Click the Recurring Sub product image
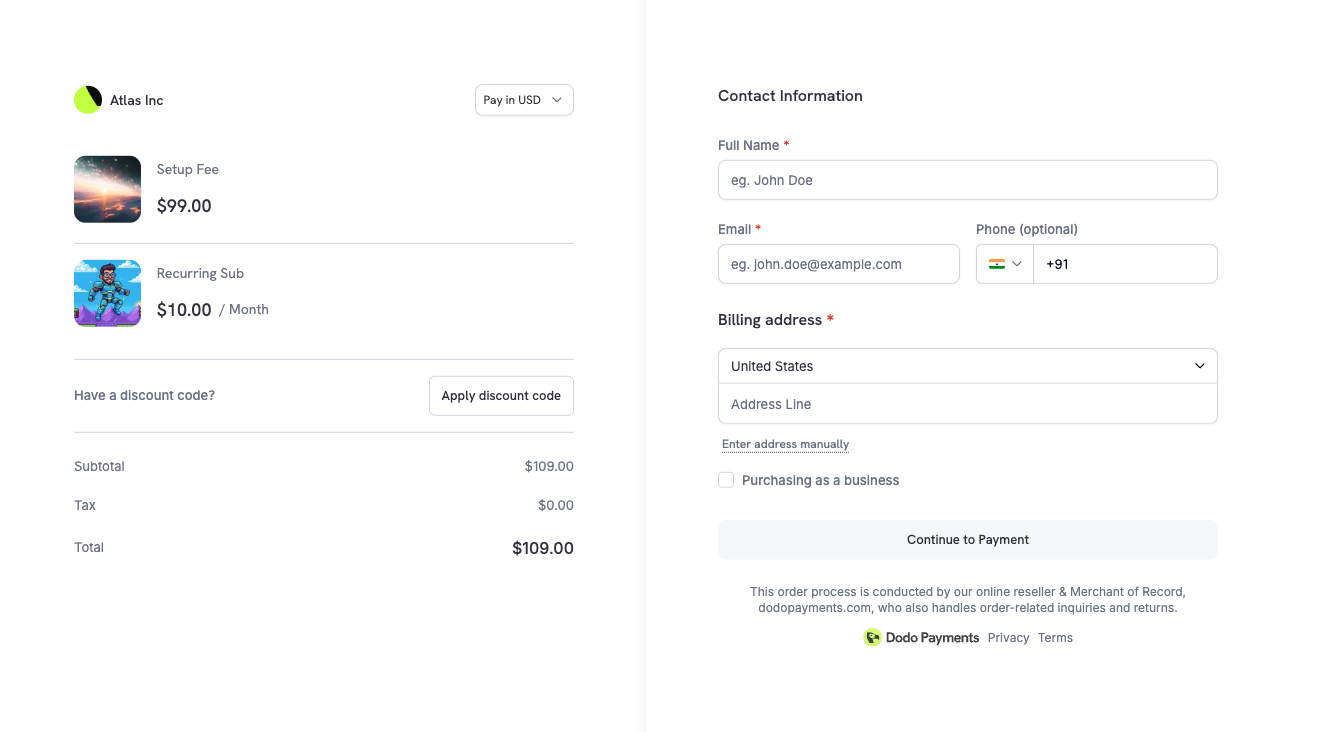Image resolution: width=1330 pixels, height=732 pixels. (x=107, y=293)
